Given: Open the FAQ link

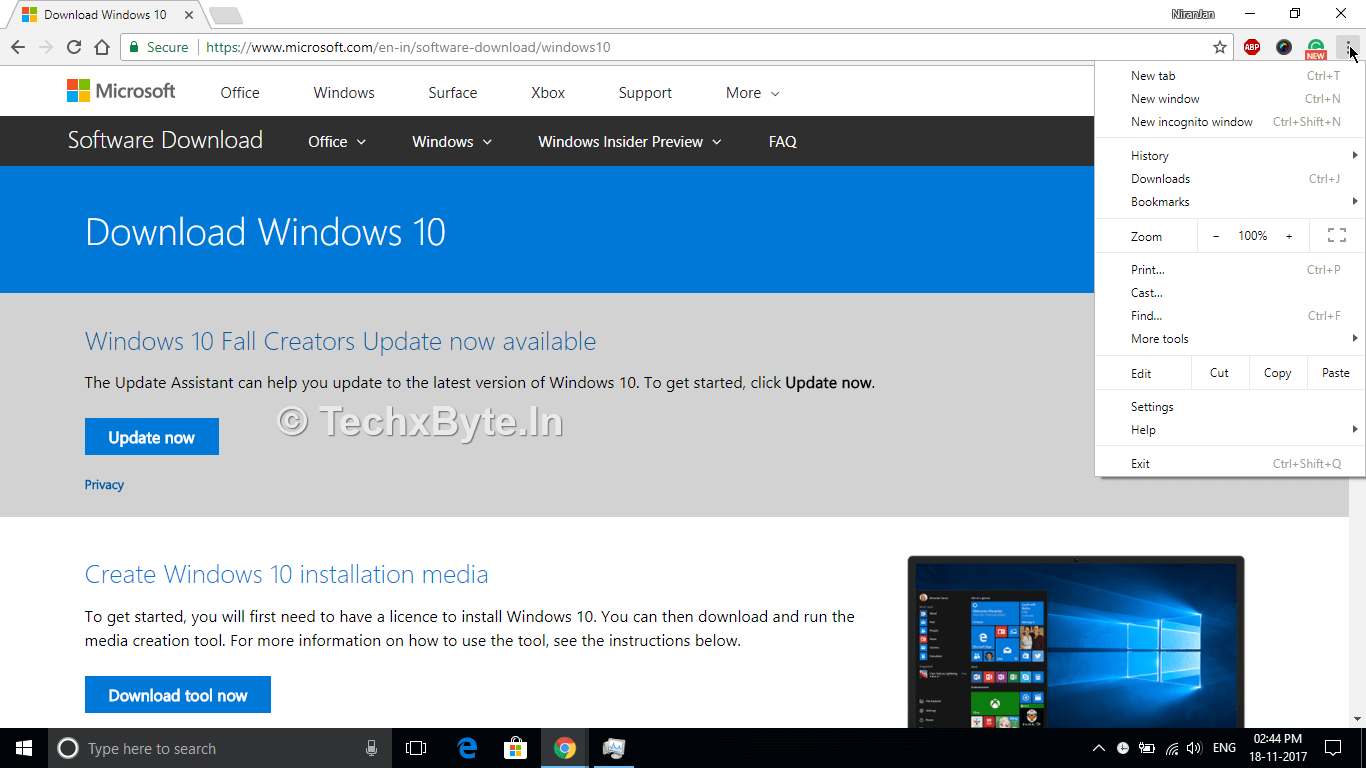Looking at the screenshot, I should pos(783,142).
